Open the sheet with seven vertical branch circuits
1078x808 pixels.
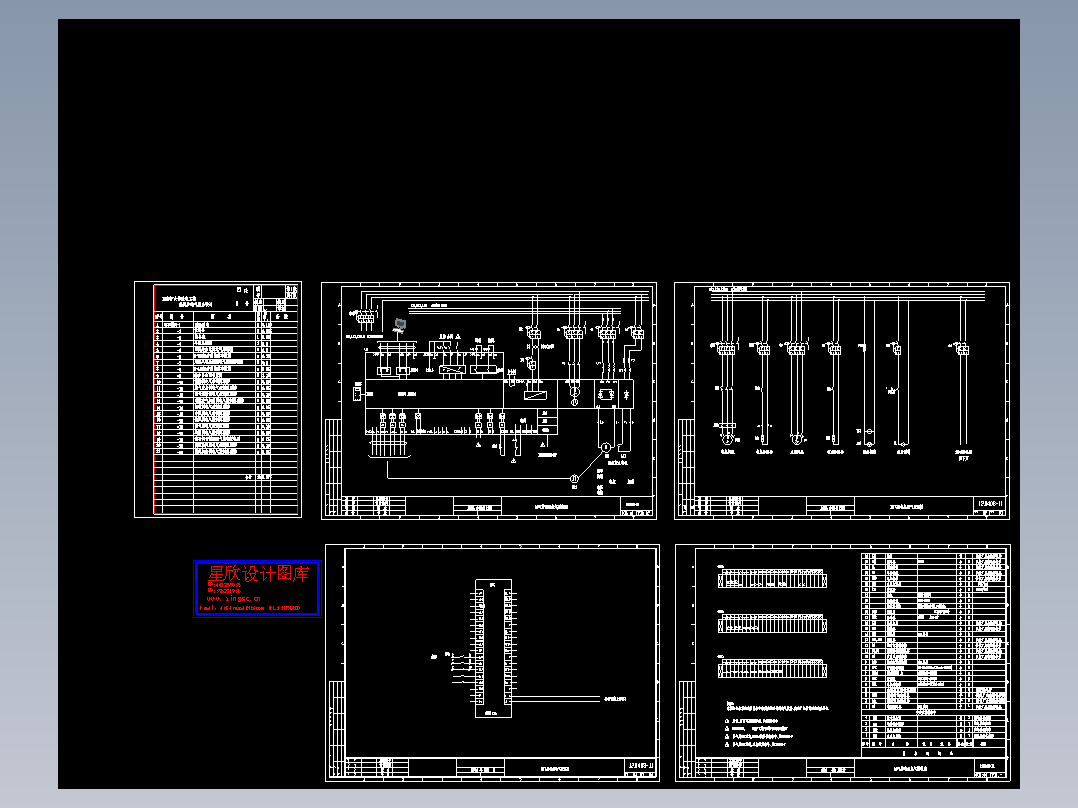point(842,400)
